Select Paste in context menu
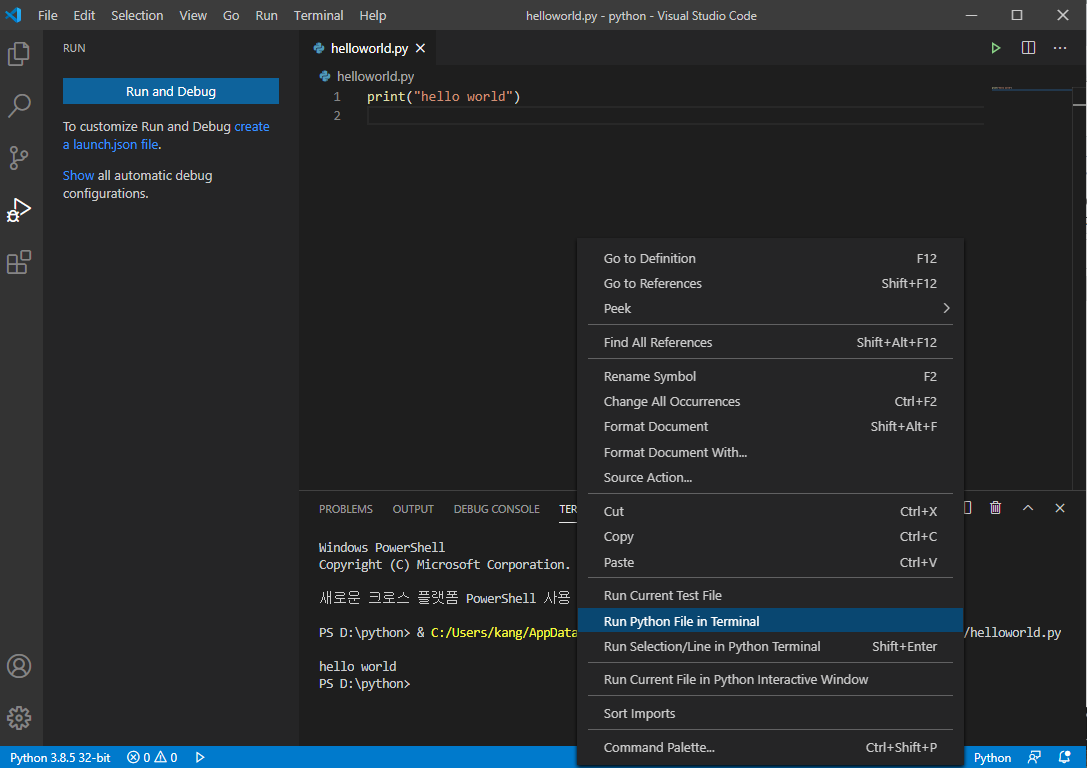This screenshot has height=768, width=1087. click(770, 562)
